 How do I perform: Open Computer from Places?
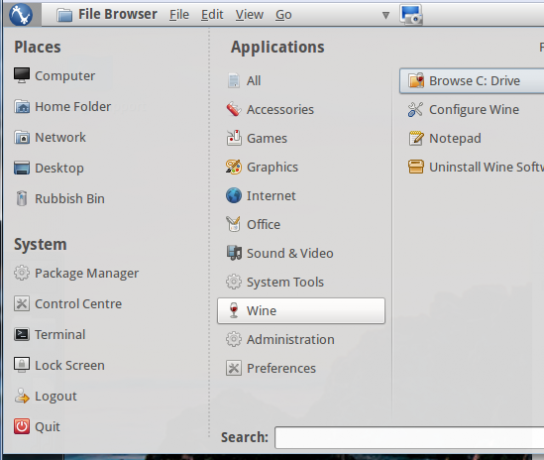[54, 76]
